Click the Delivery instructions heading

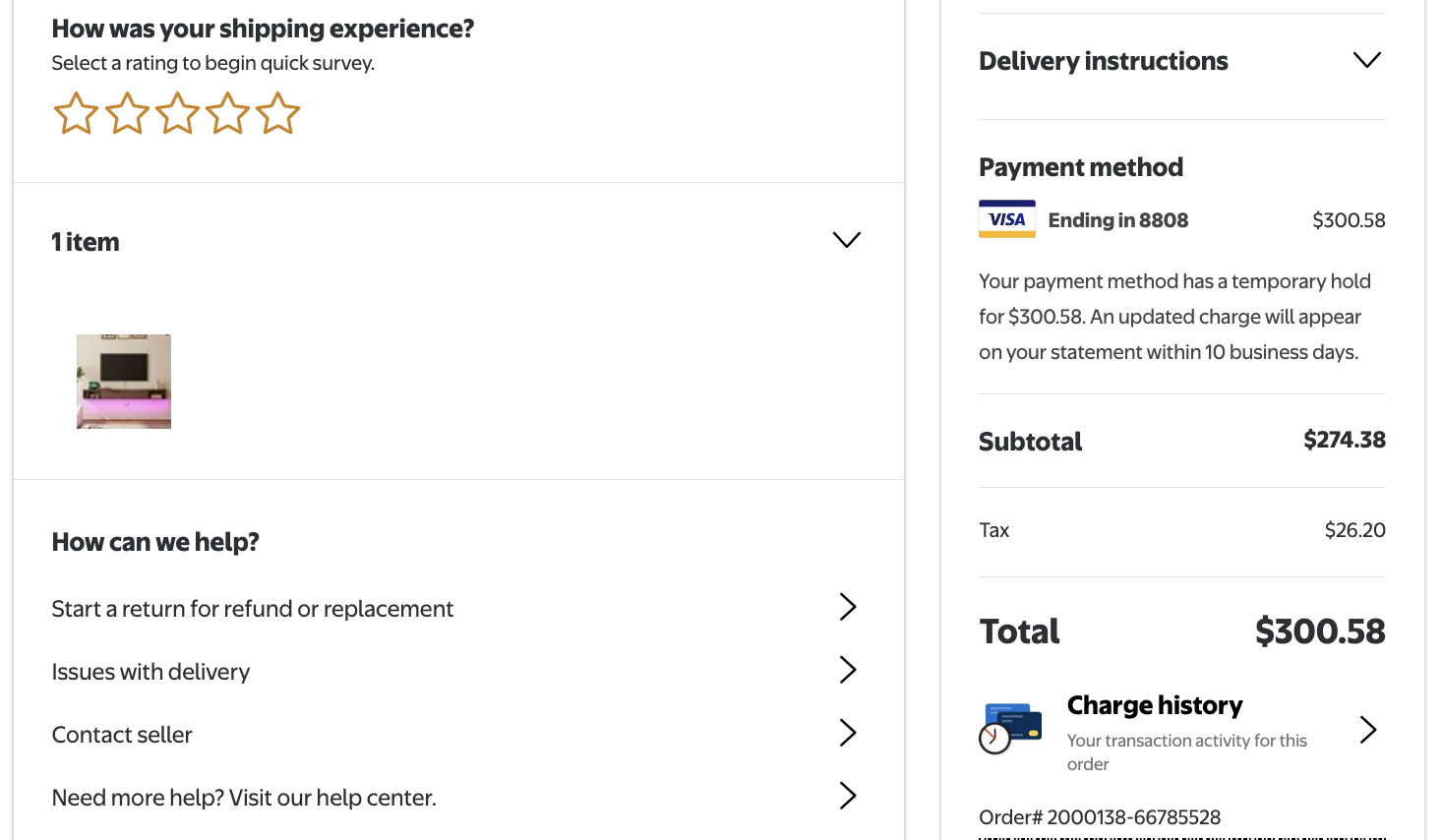[1103, 61]
